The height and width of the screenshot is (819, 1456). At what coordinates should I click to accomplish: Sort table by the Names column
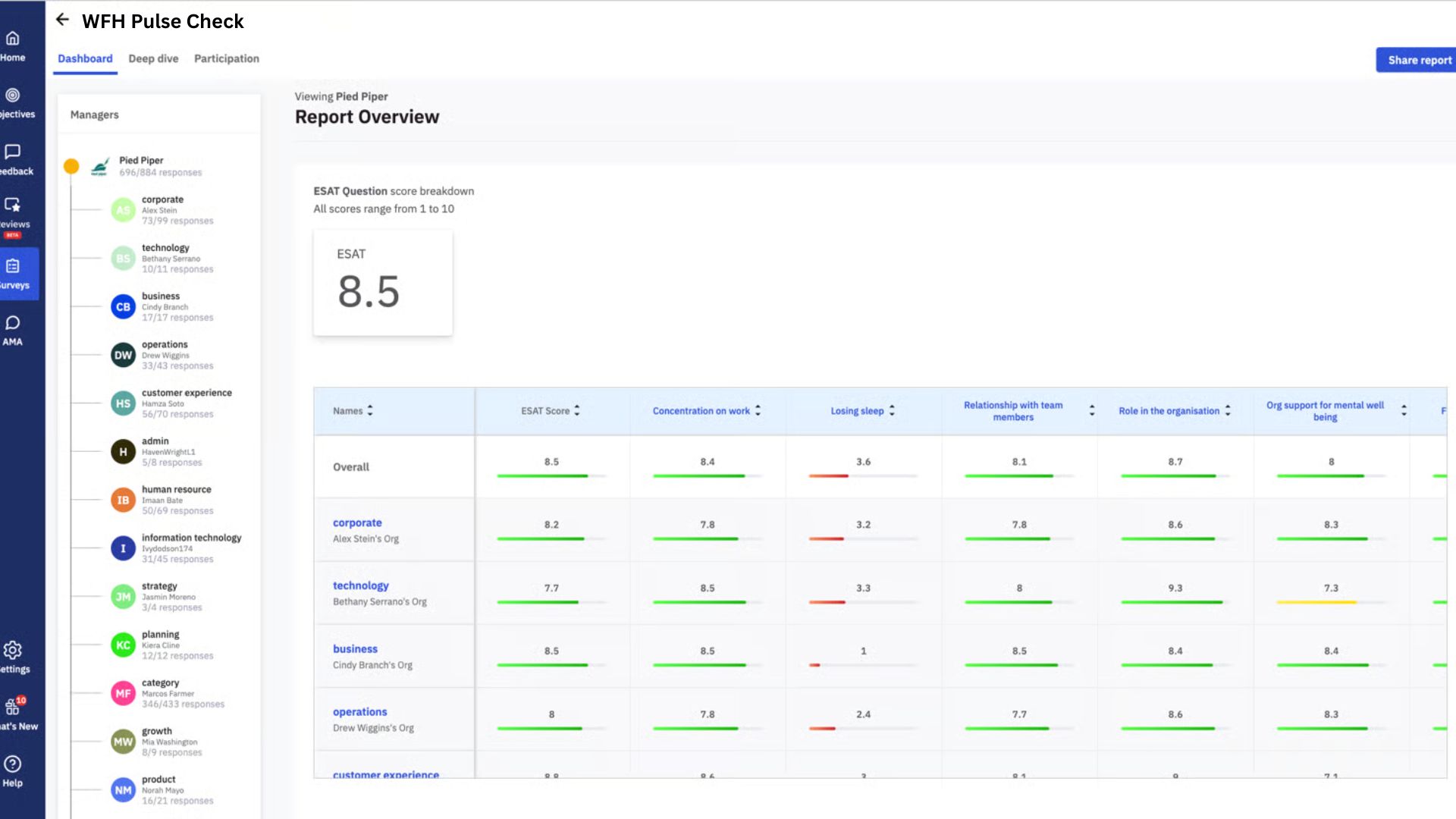point(370,410)
